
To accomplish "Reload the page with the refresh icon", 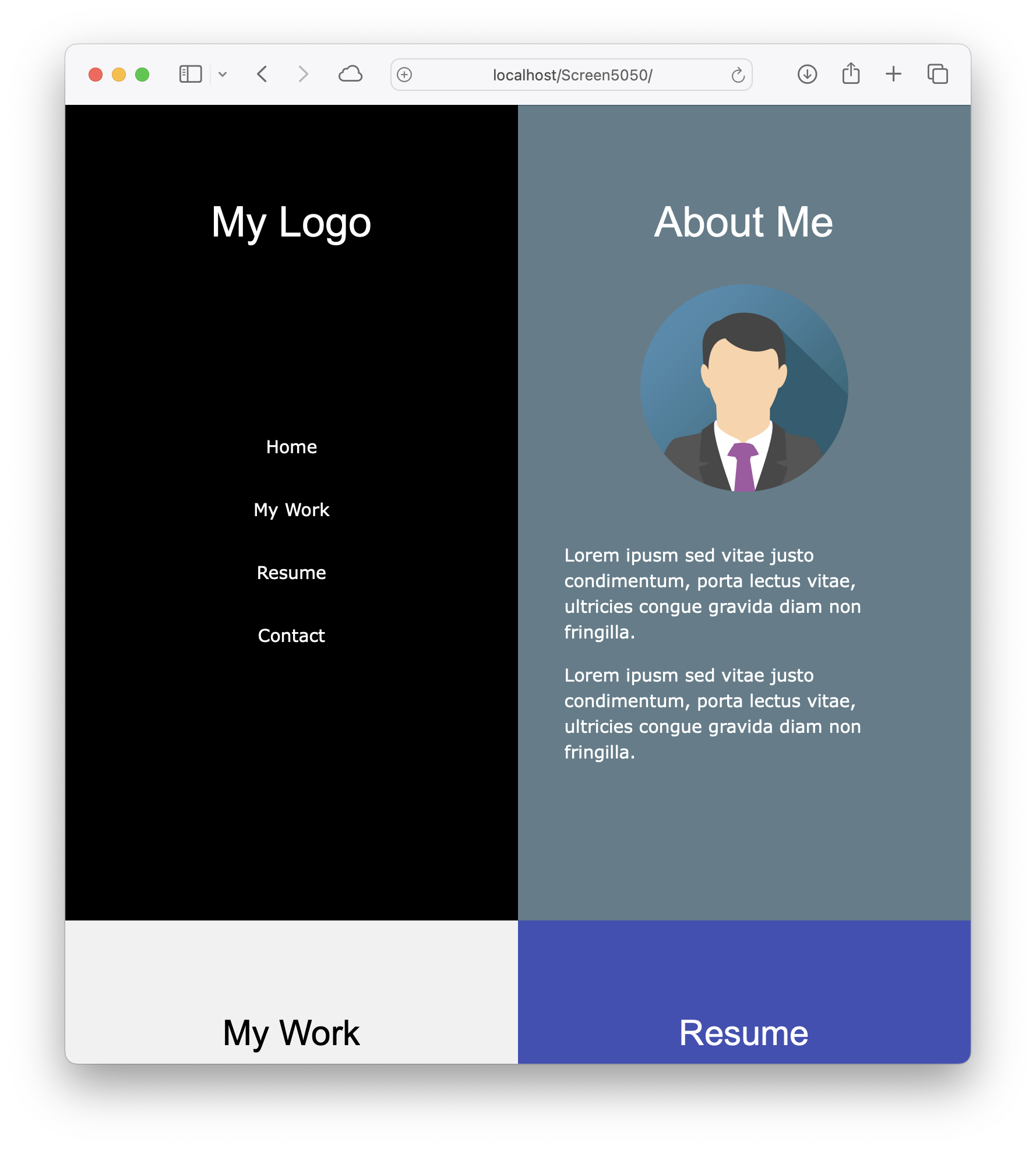I will tap(738, 75).
